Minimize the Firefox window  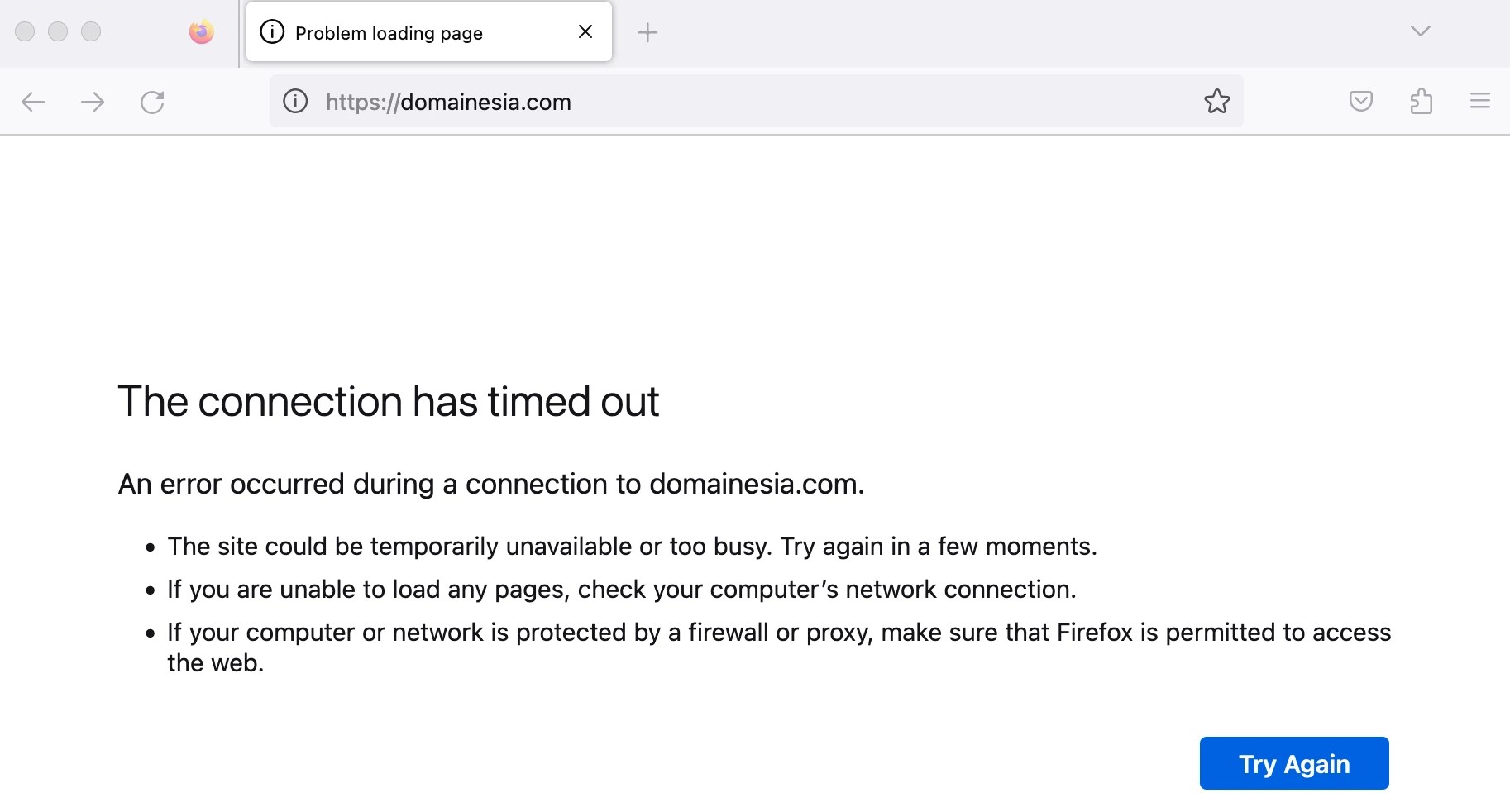[x=58, y=31]
